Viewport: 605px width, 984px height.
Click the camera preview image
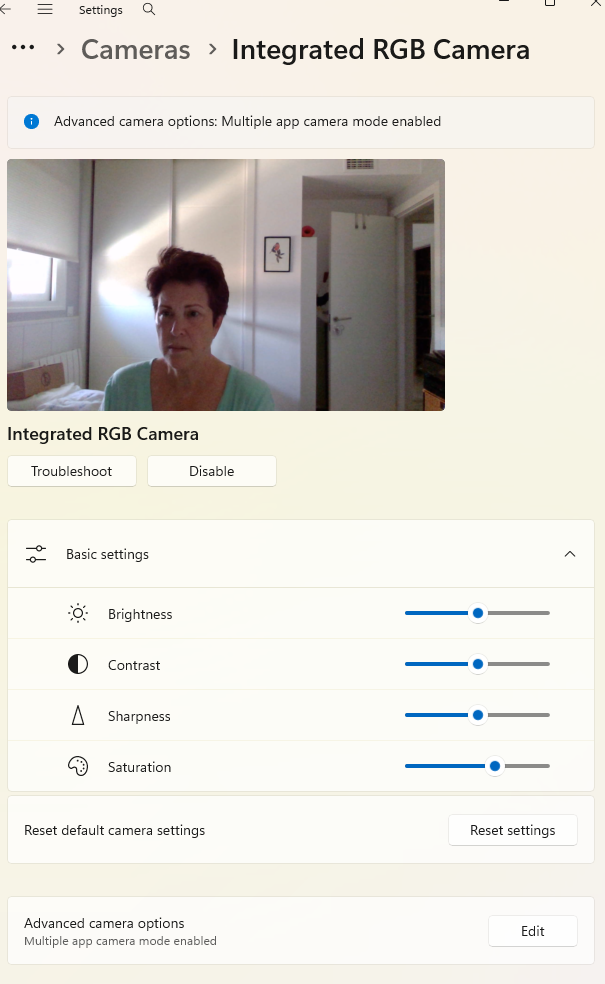click(x=226, y=285)
